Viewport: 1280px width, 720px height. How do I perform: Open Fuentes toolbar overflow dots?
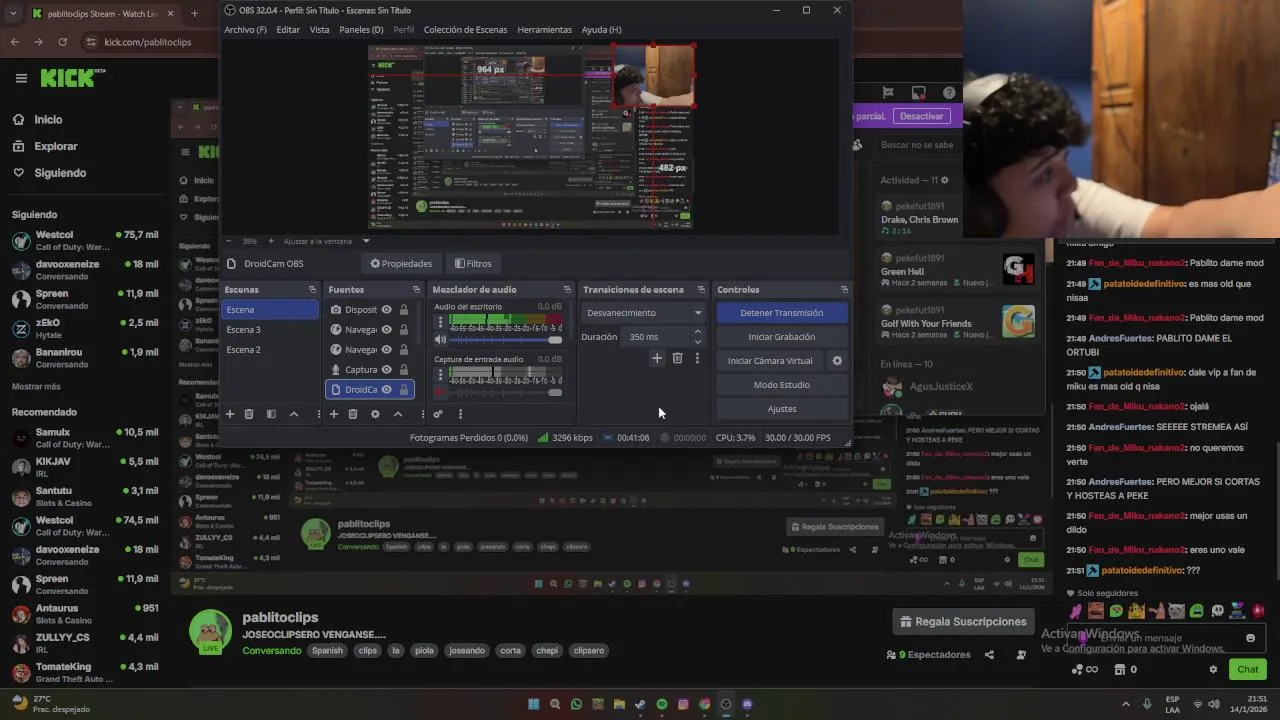point(422,414)
